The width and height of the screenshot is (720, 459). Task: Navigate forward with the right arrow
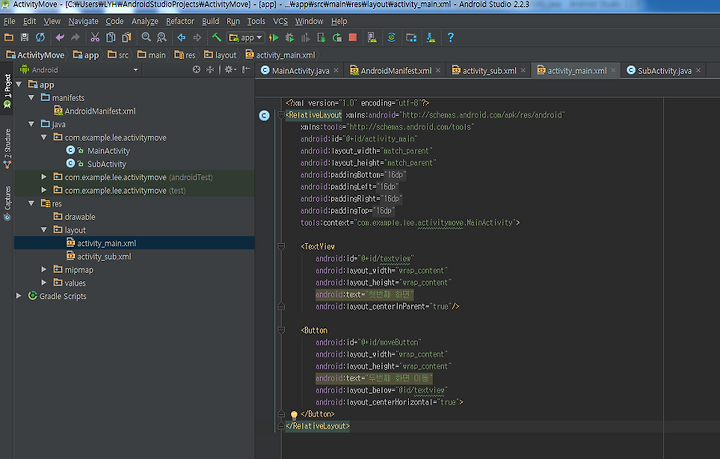[x=197, y=38]
